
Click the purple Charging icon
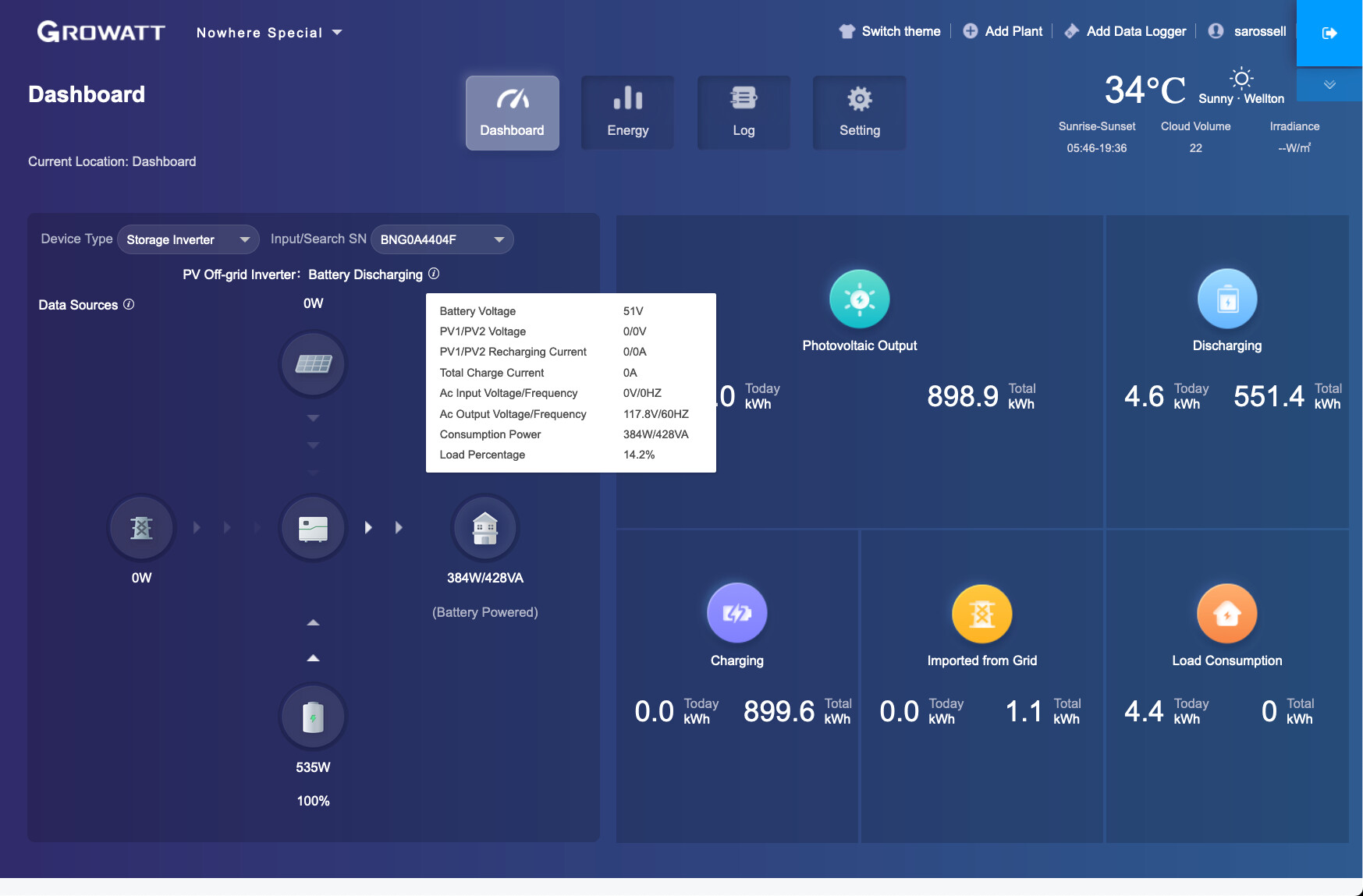coord(737,614)
